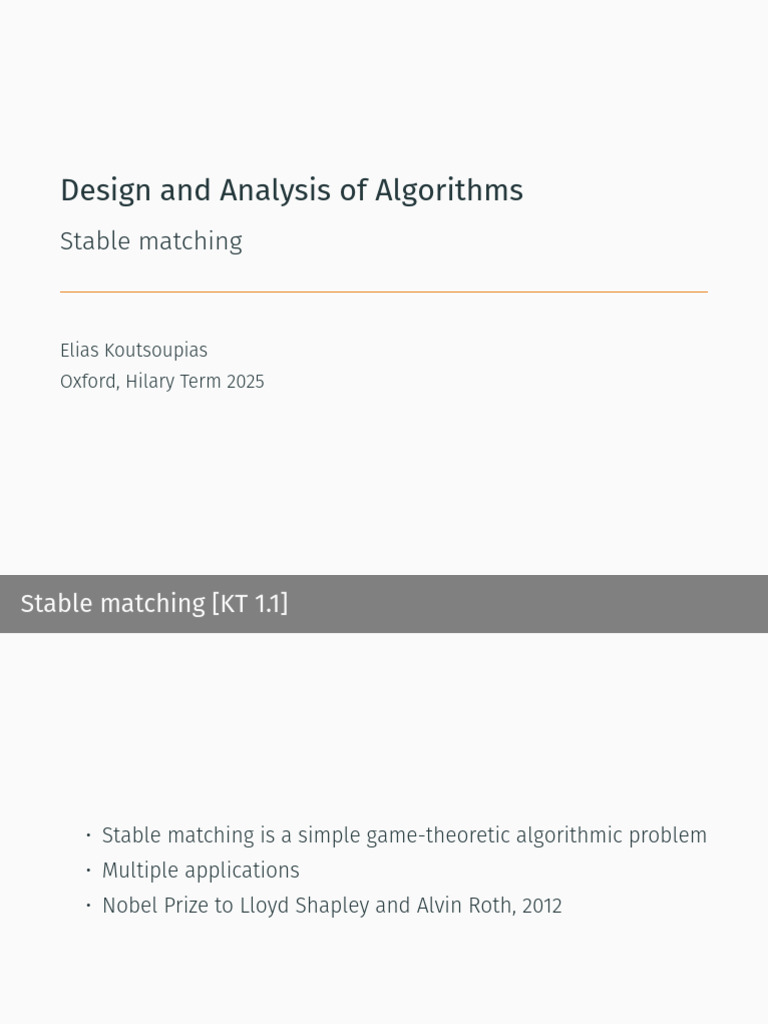Select the Multiple applications bullet text
The height and width of the screenshot is (1024, 768).
coord(200,871)
